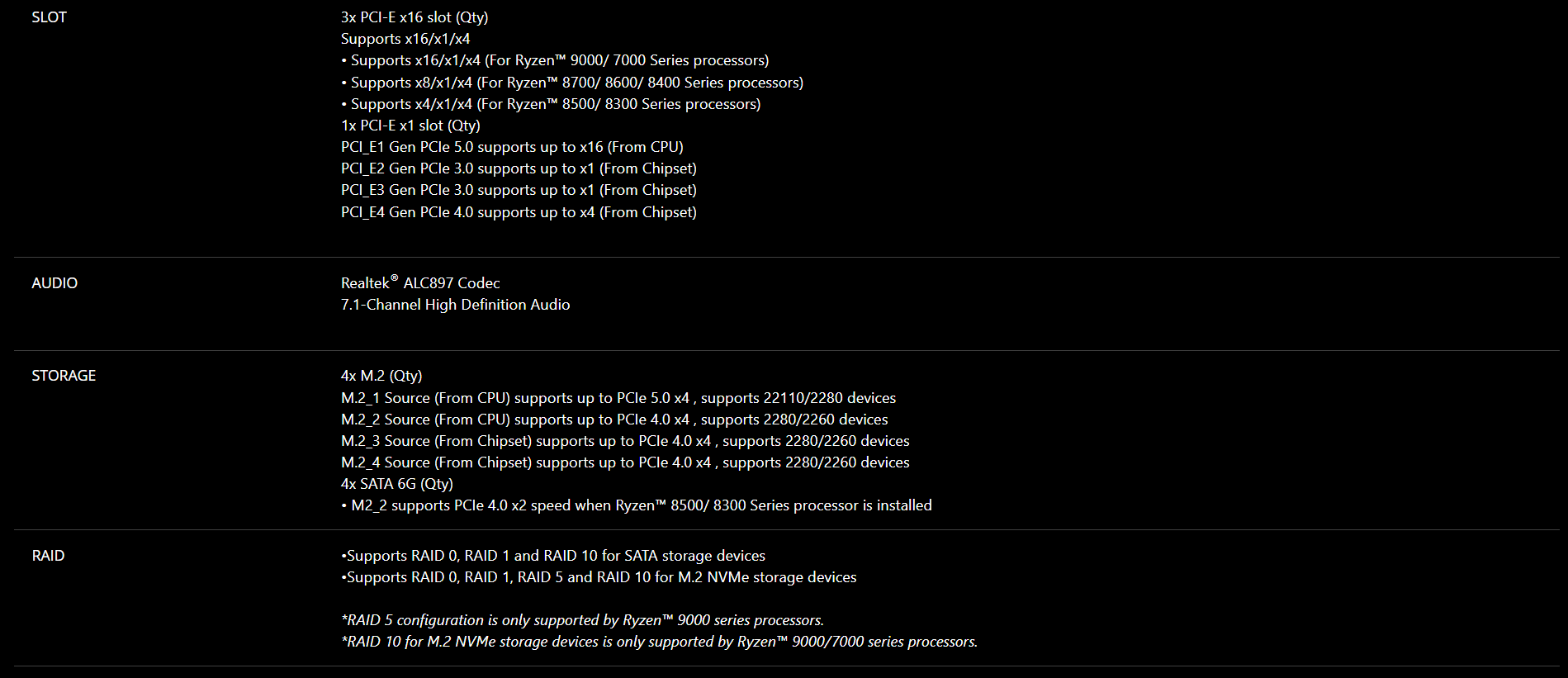
Task: Click the PCI_E4 Gen PCIe 4.0 line
Action: click(519, 212)
